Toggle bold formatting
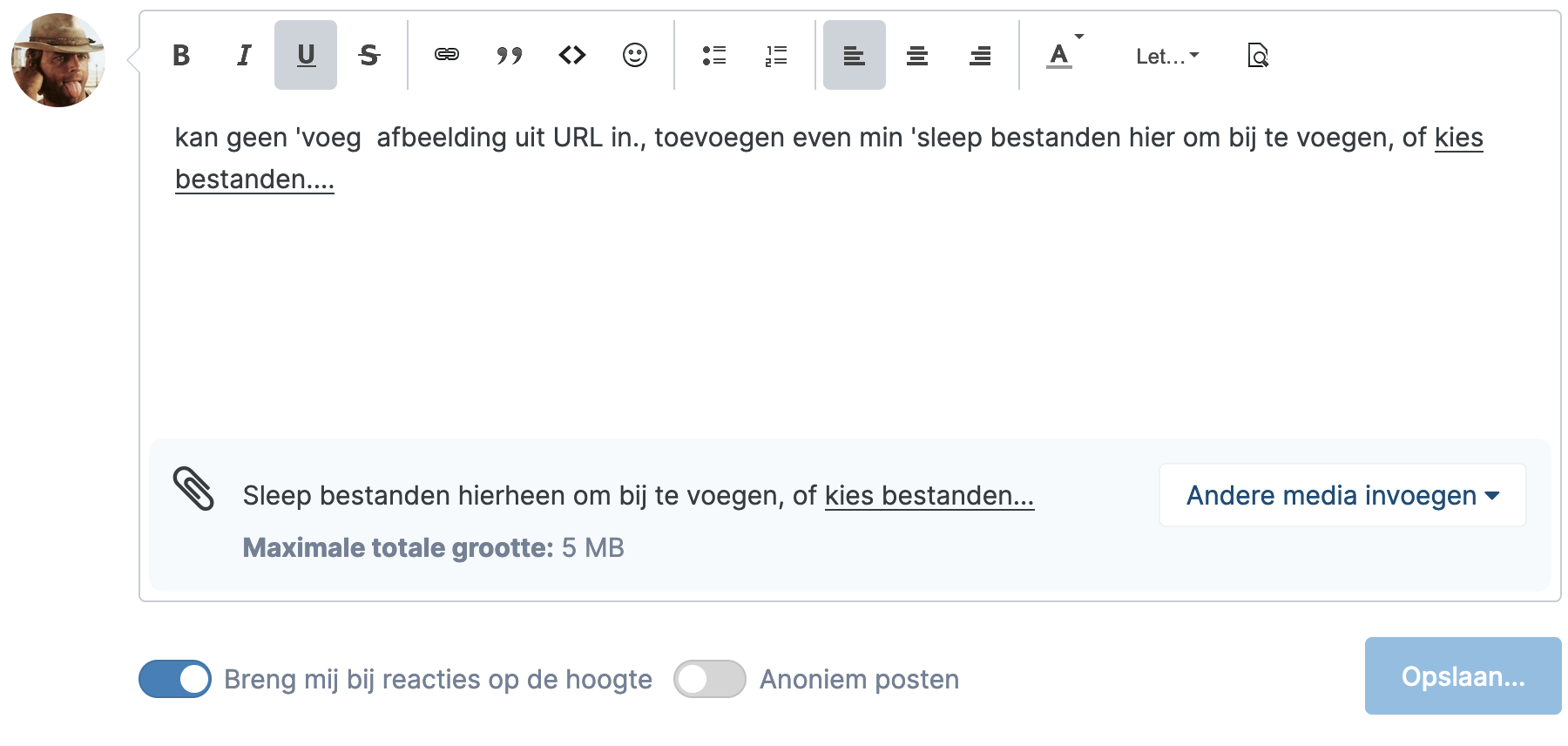The width and height of the screenshot is (1568, 746). [181, 55]
